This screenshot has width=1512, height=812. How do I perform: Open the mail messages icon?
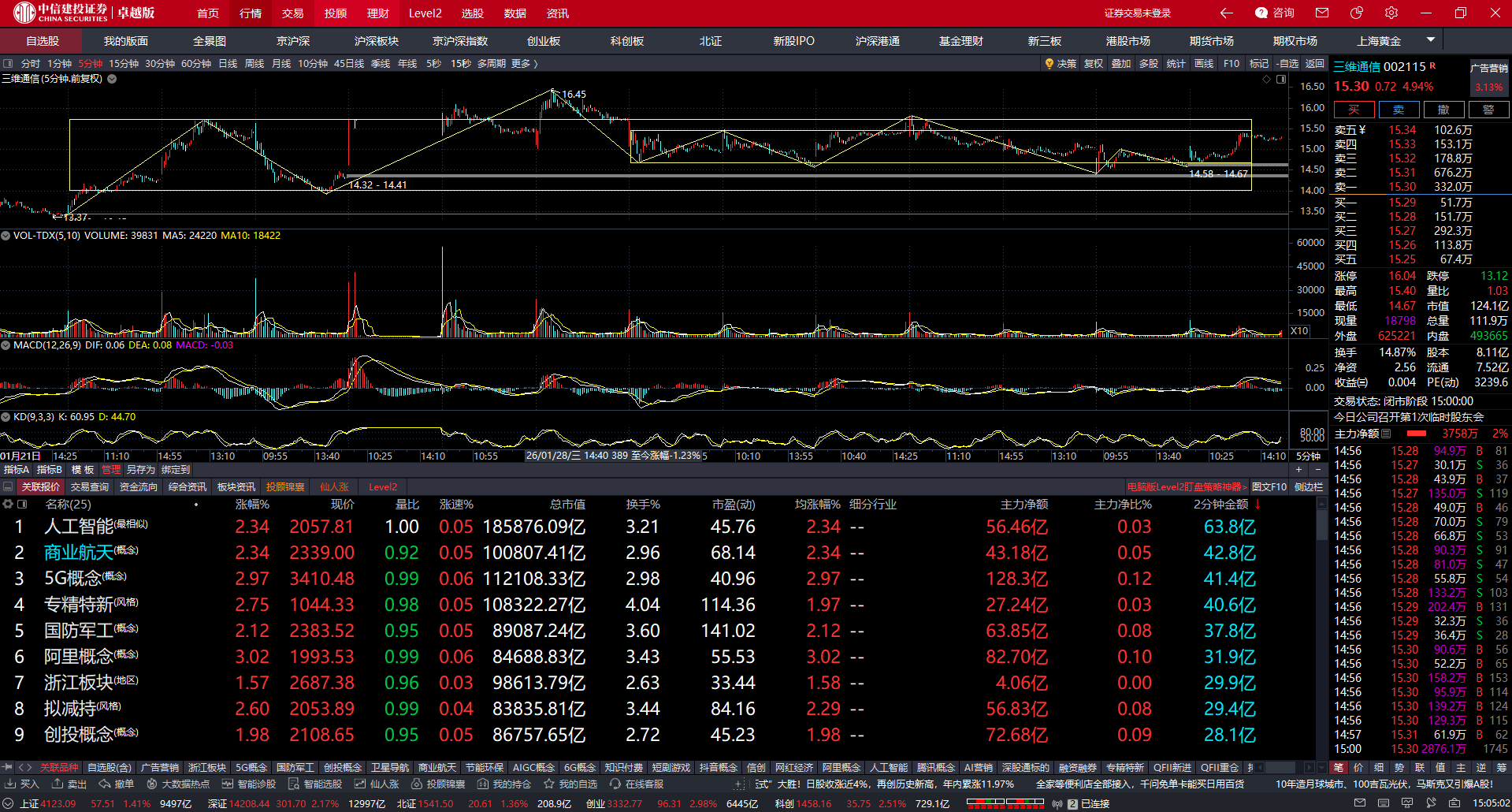[1322, 13]
